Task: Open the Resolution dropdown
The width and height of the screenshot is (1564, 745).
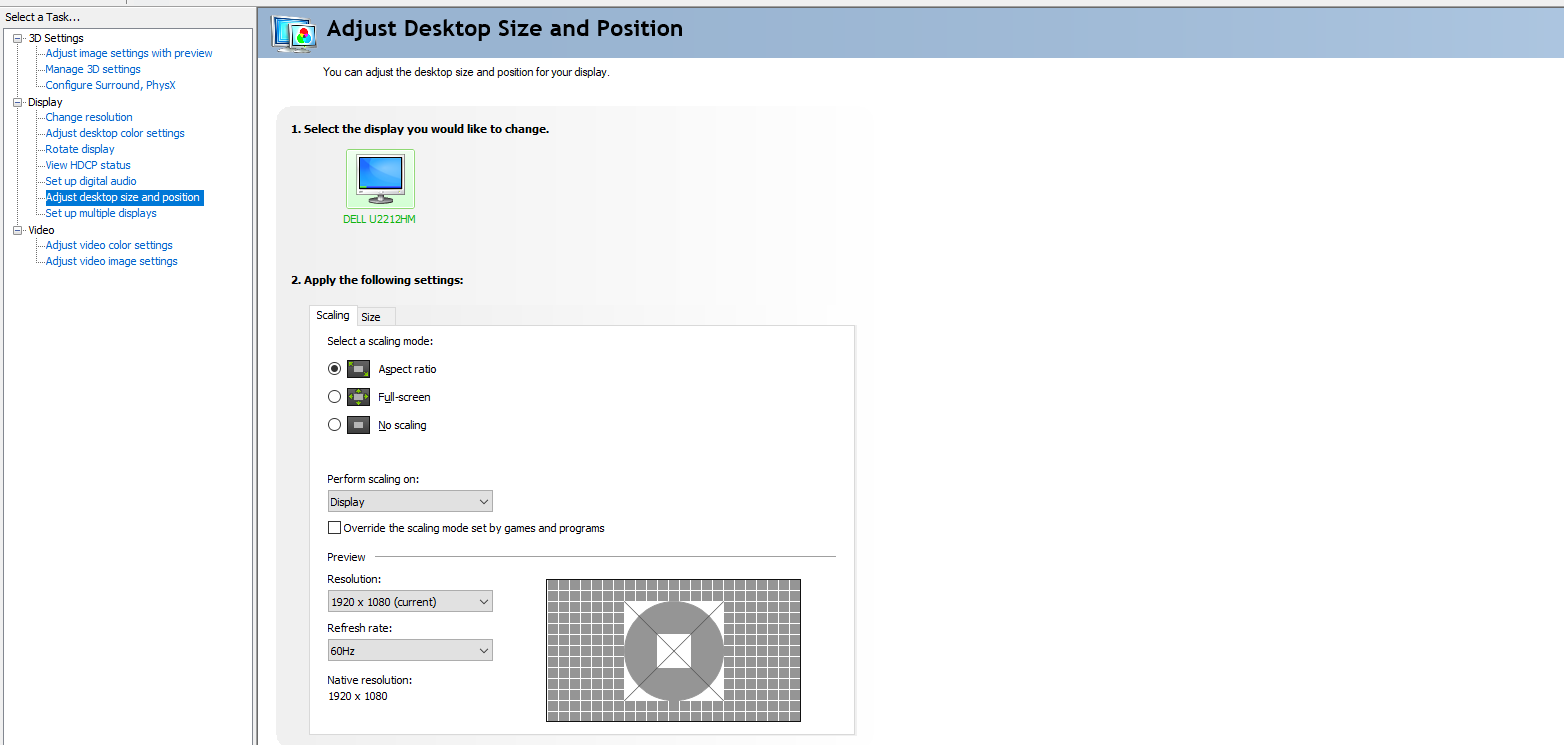Action: (x=410, y=602)
